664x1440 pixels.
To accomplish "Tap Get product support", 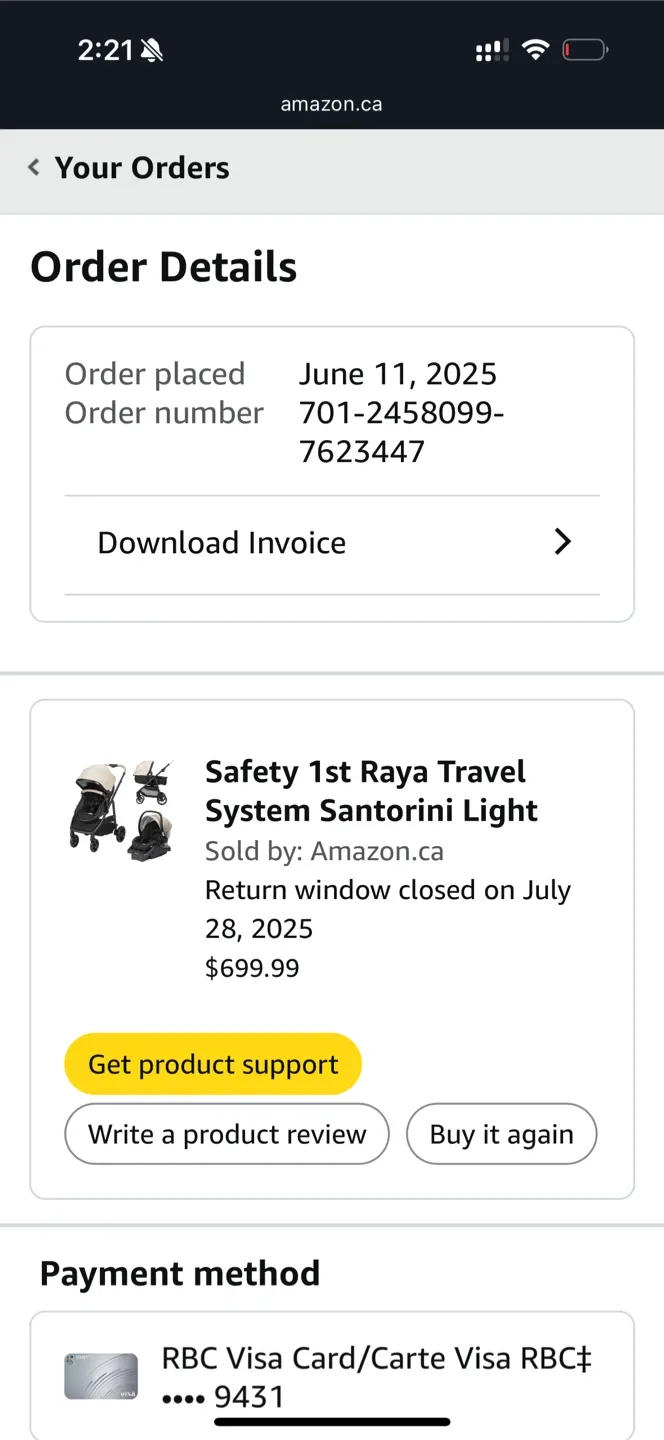I will 213,1063.
